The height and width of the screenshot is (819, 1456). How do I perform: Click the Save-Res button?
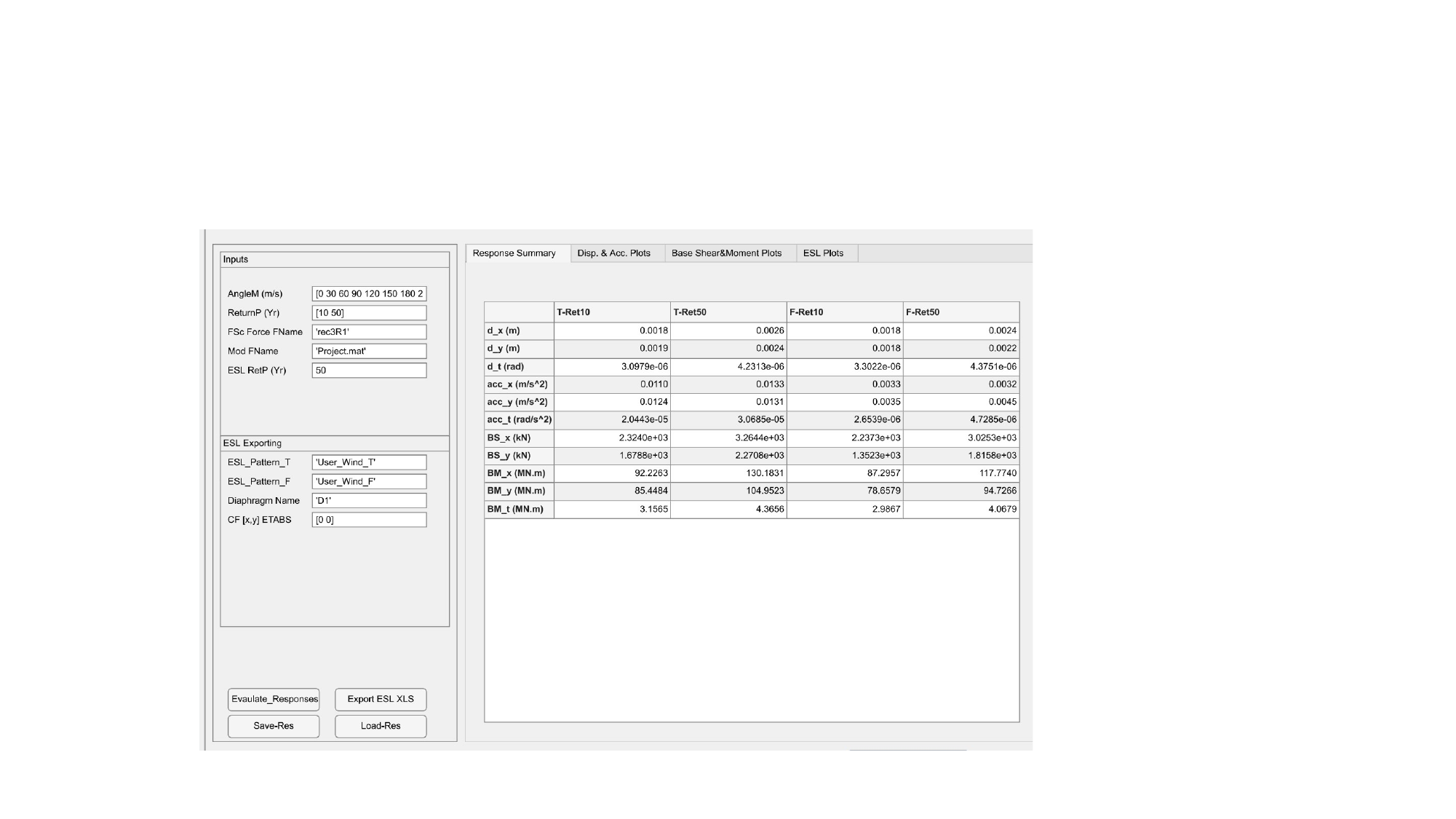(x=274, y=726)
